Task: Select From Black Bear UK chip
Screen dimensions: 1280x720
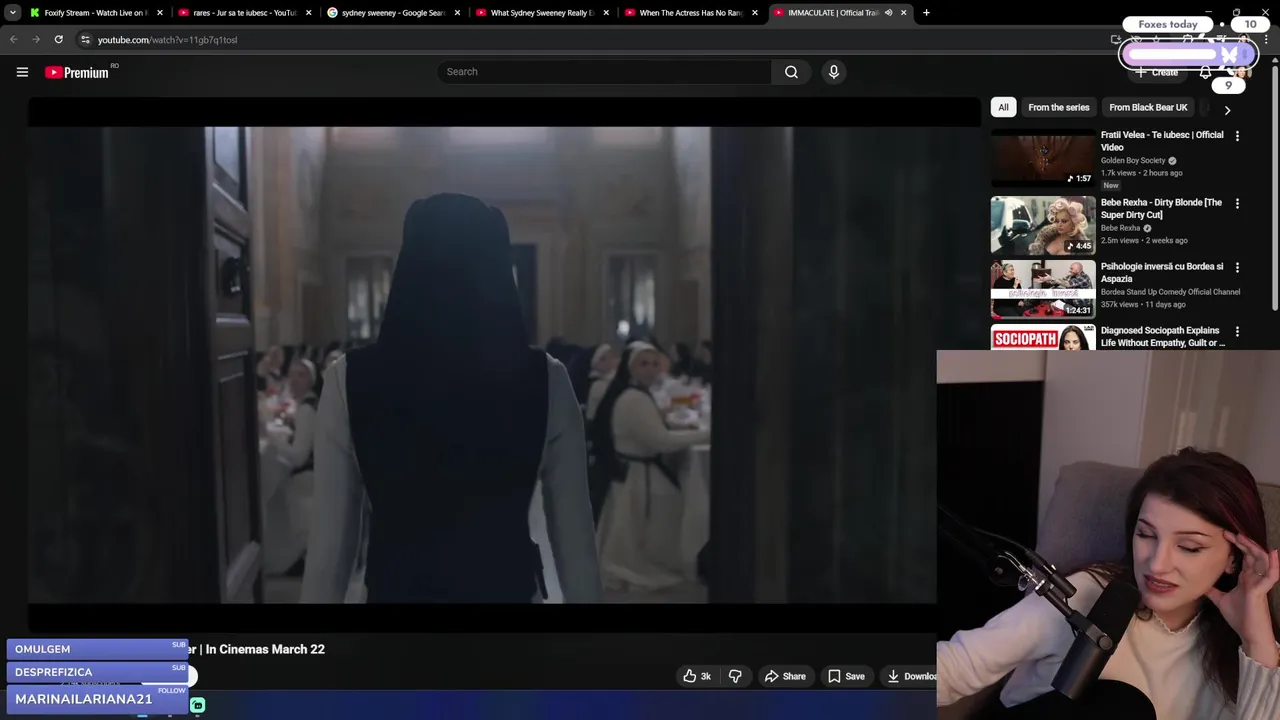Action: [x=1148, y=107]
